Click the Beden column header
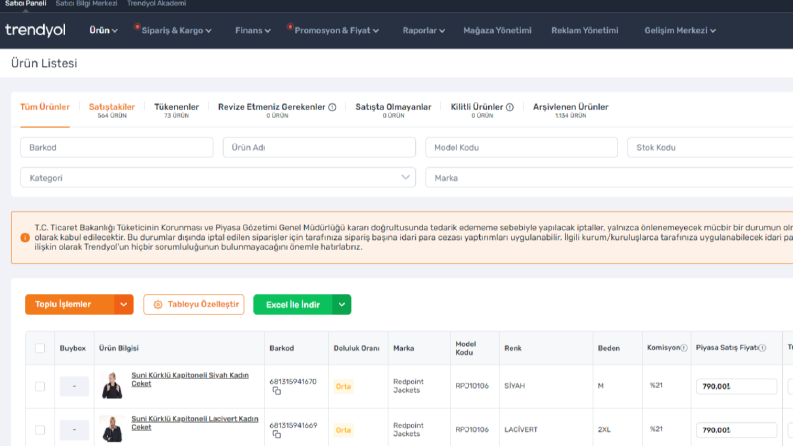The height and width of the screenshot is (446, 793). 608,348
